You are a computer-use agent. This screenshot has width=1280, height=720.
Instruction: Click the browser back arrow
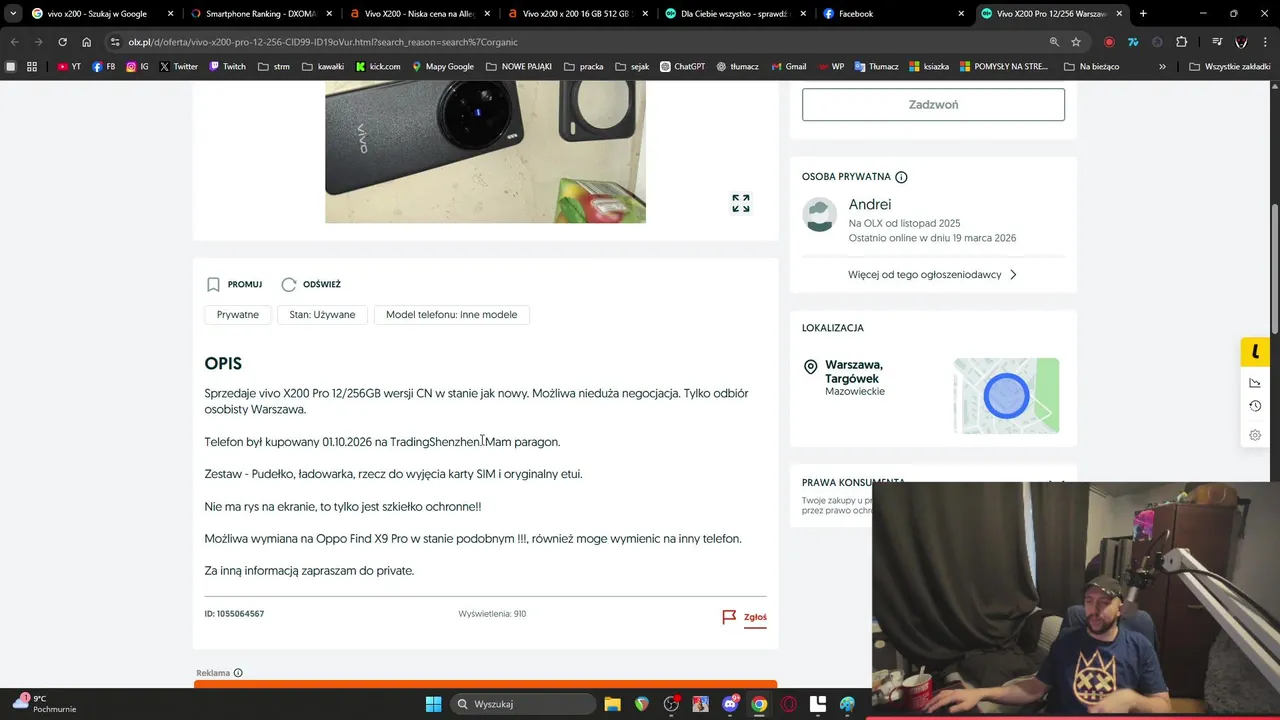click(14, 42)
